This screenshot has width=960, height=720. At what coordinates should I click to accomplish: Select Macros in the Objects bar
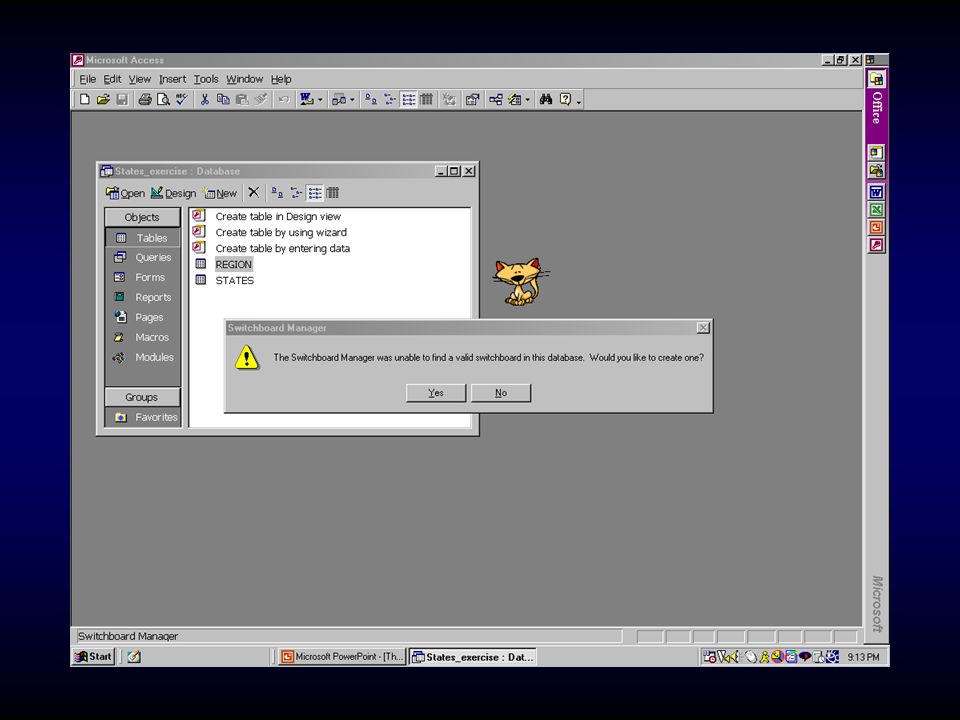(x=143, y=337)
